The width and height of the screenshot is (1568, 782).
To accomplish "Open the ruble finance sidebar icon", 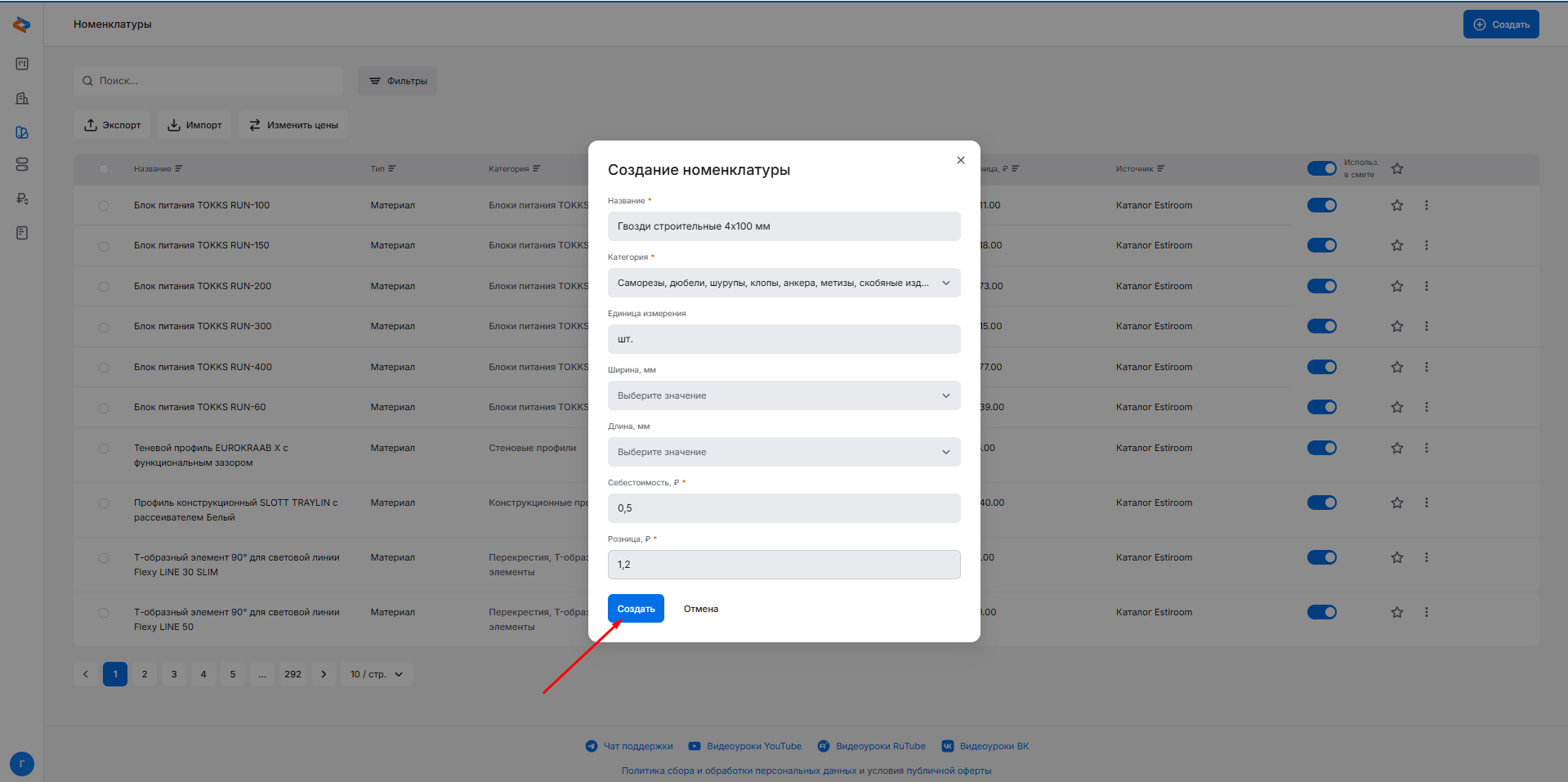I will pos(22,199).
